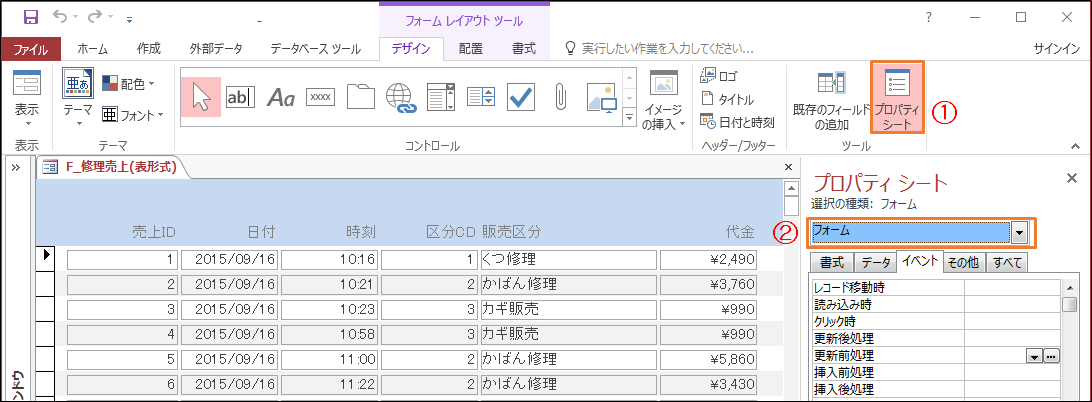This screenshot has width=1092, height=402.
Task: Click the 更新後処理 property row
Action: click(x=936, y=339)
